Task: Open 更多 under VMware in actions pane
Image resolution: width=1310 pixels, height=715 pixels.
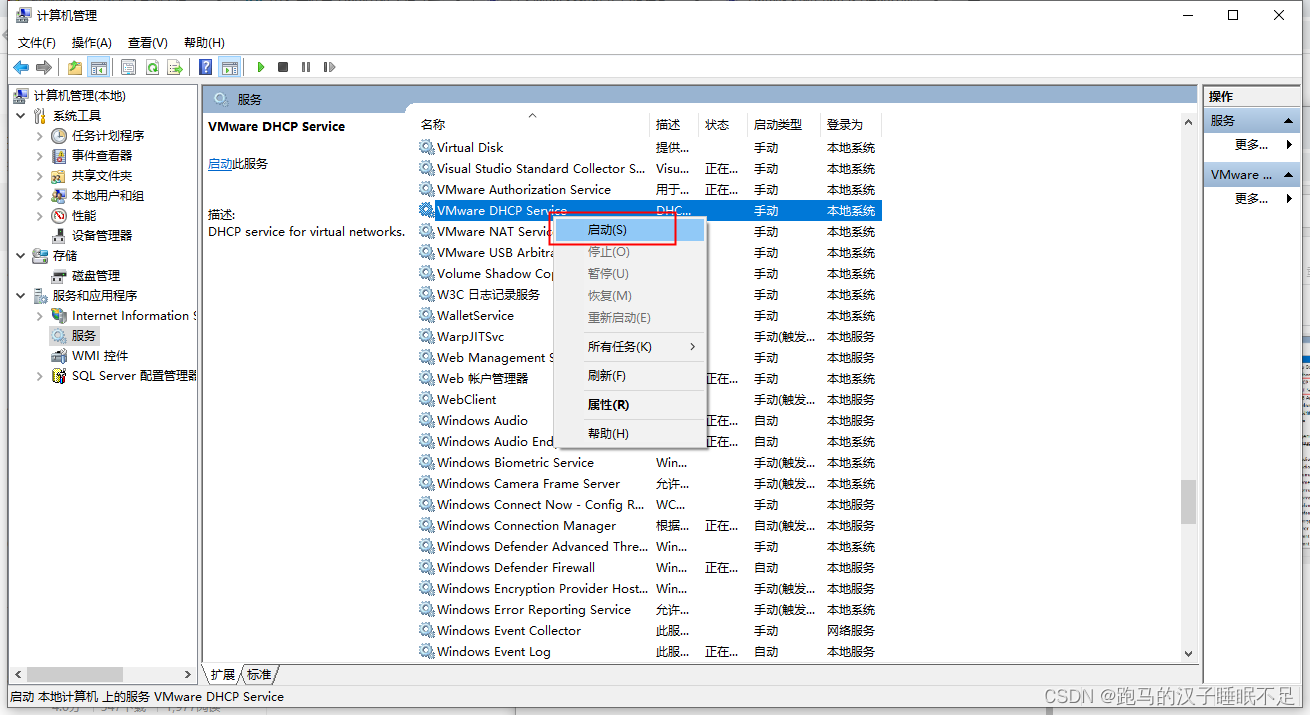Action: [x=1251, y=198]
